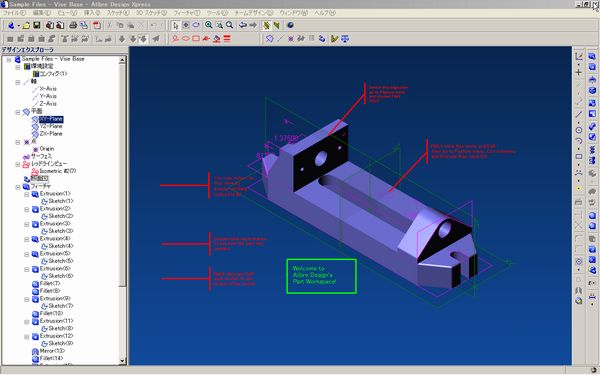Viewport: 600px width, 375px height.
Task: Save with the floppy disk icon
Action: point(37,25)
